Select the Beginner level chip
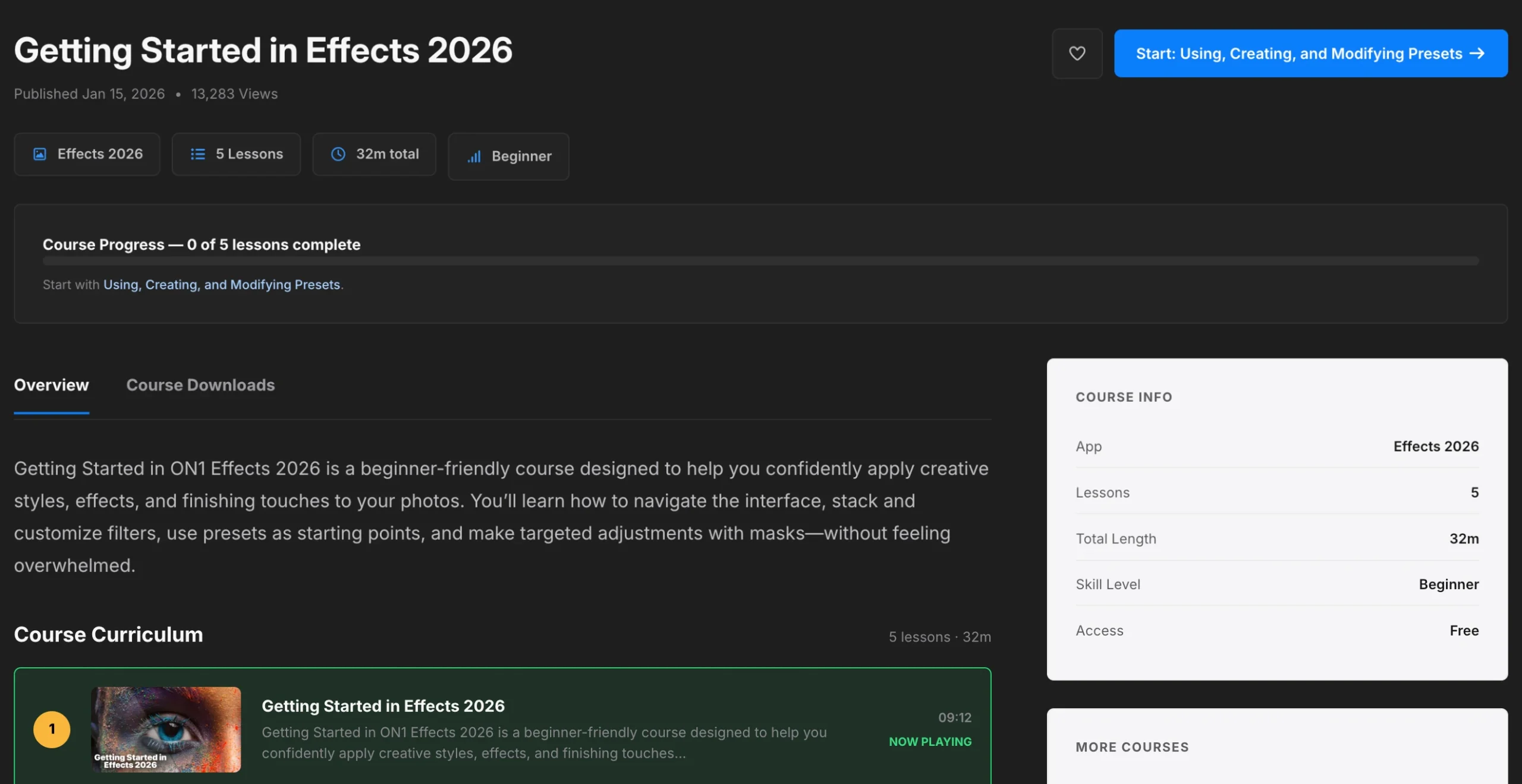Image resolution: width=1522 pixels, height=784 pixels. 508,156
